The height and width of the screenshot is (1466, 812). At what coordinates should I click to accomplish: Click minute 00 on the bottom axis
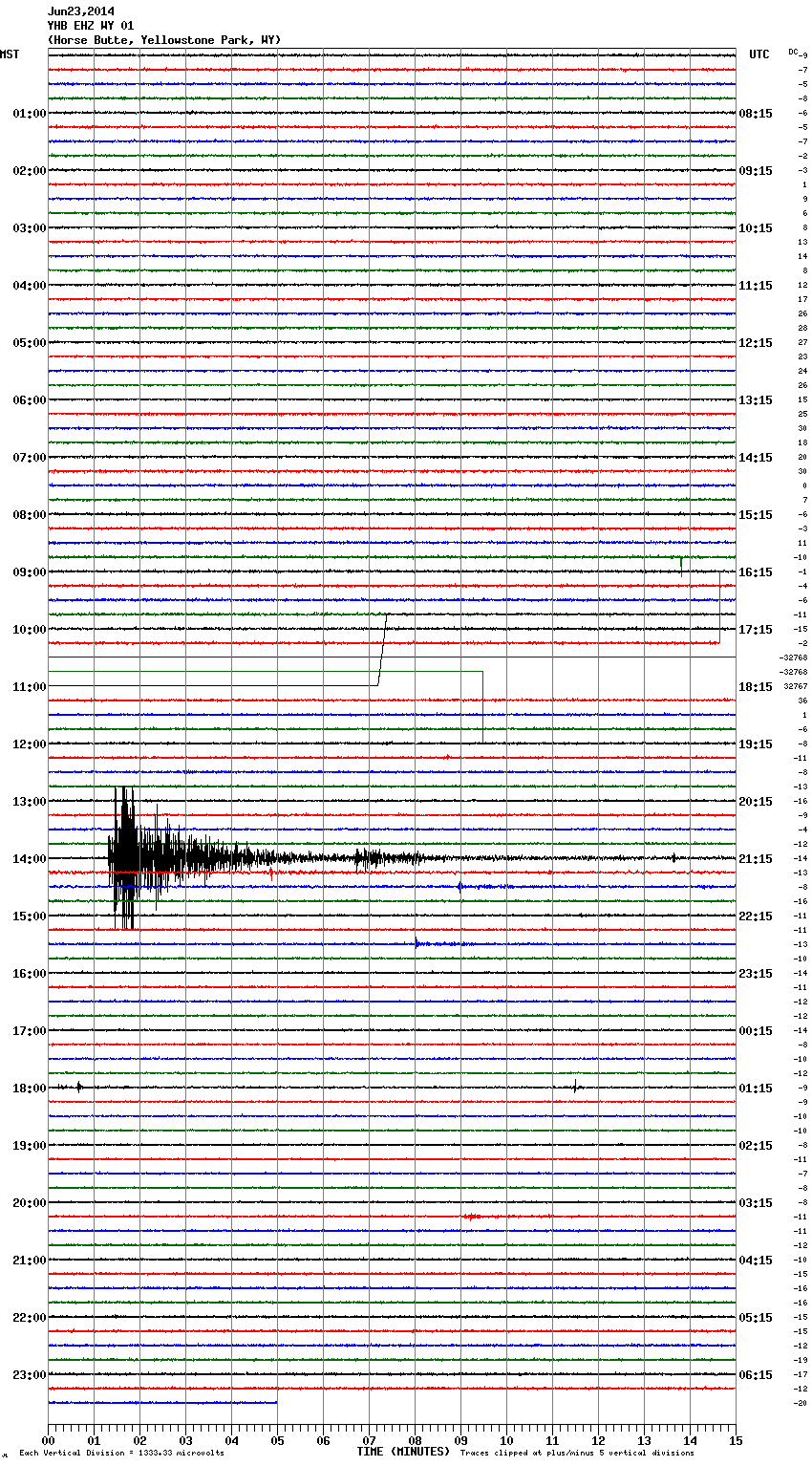tap(48, 1440)
